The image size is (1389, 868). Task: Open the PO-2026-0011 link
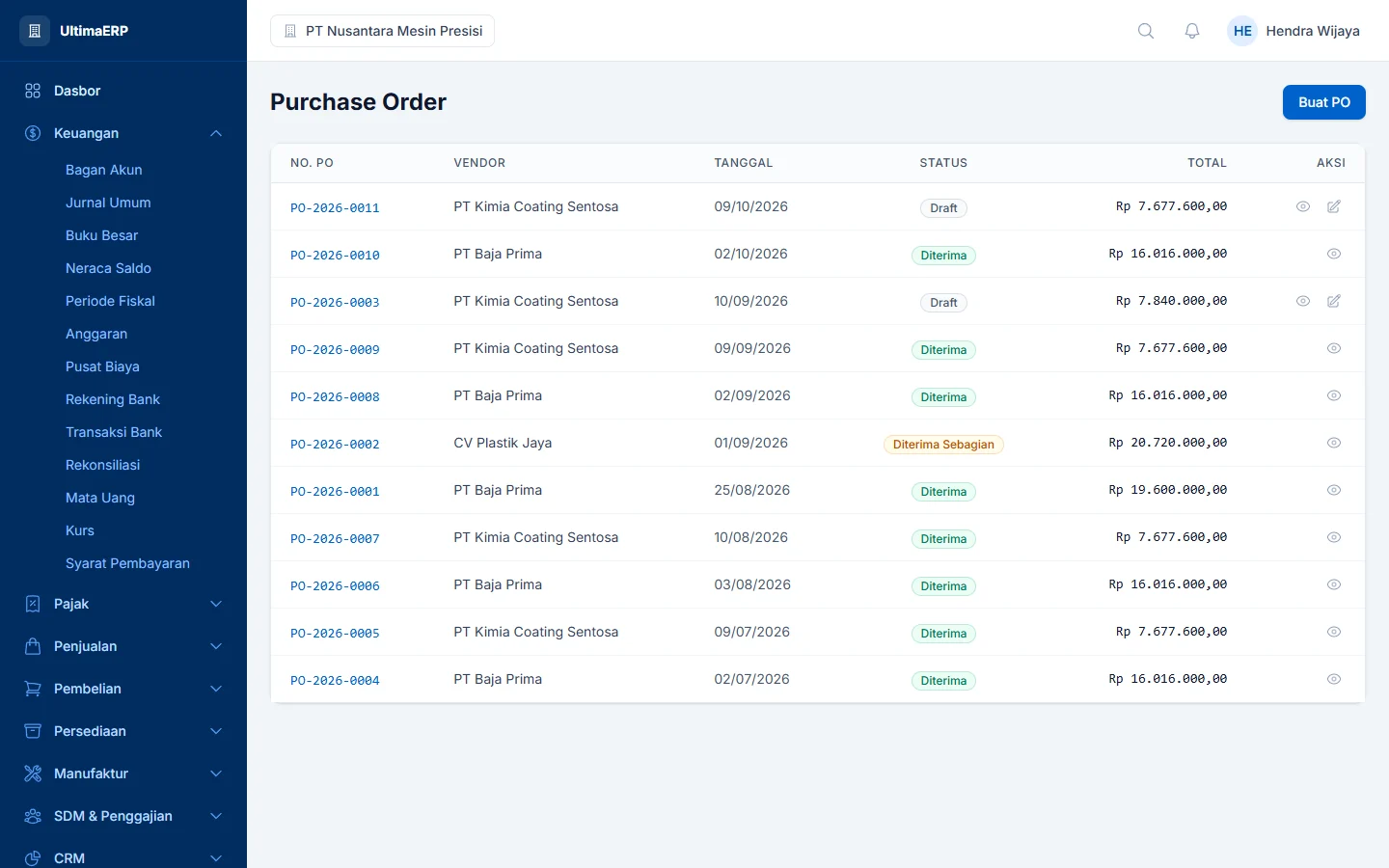click(335, 207)
